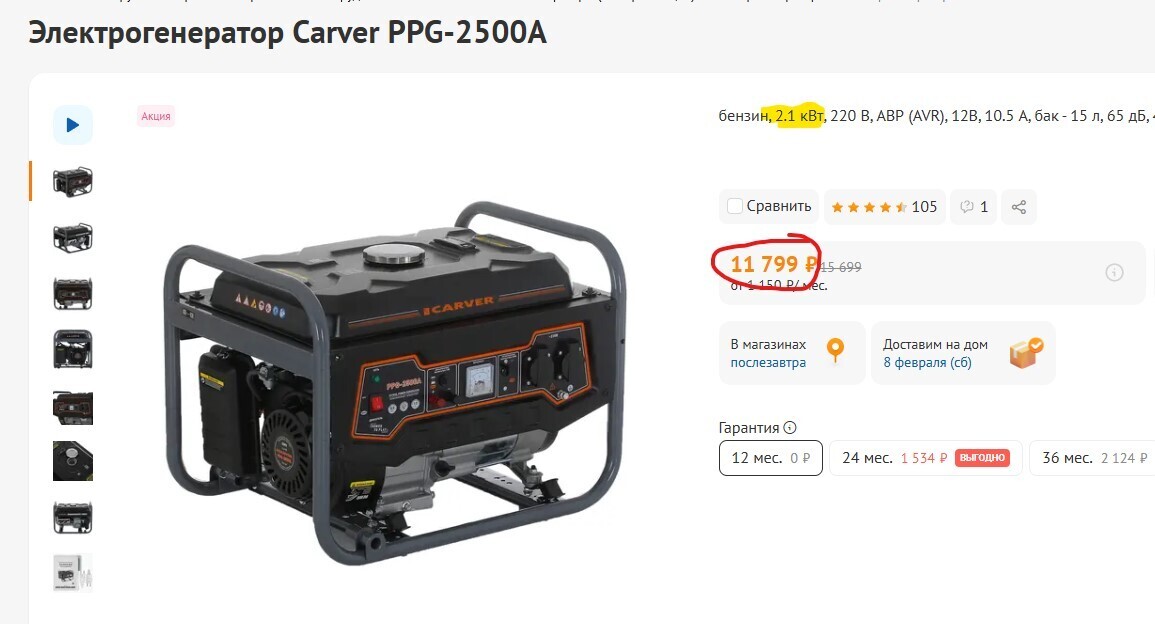Screen dimensions: 1155x624
Task: Click the store location pin icon
Action: (835, 350)
